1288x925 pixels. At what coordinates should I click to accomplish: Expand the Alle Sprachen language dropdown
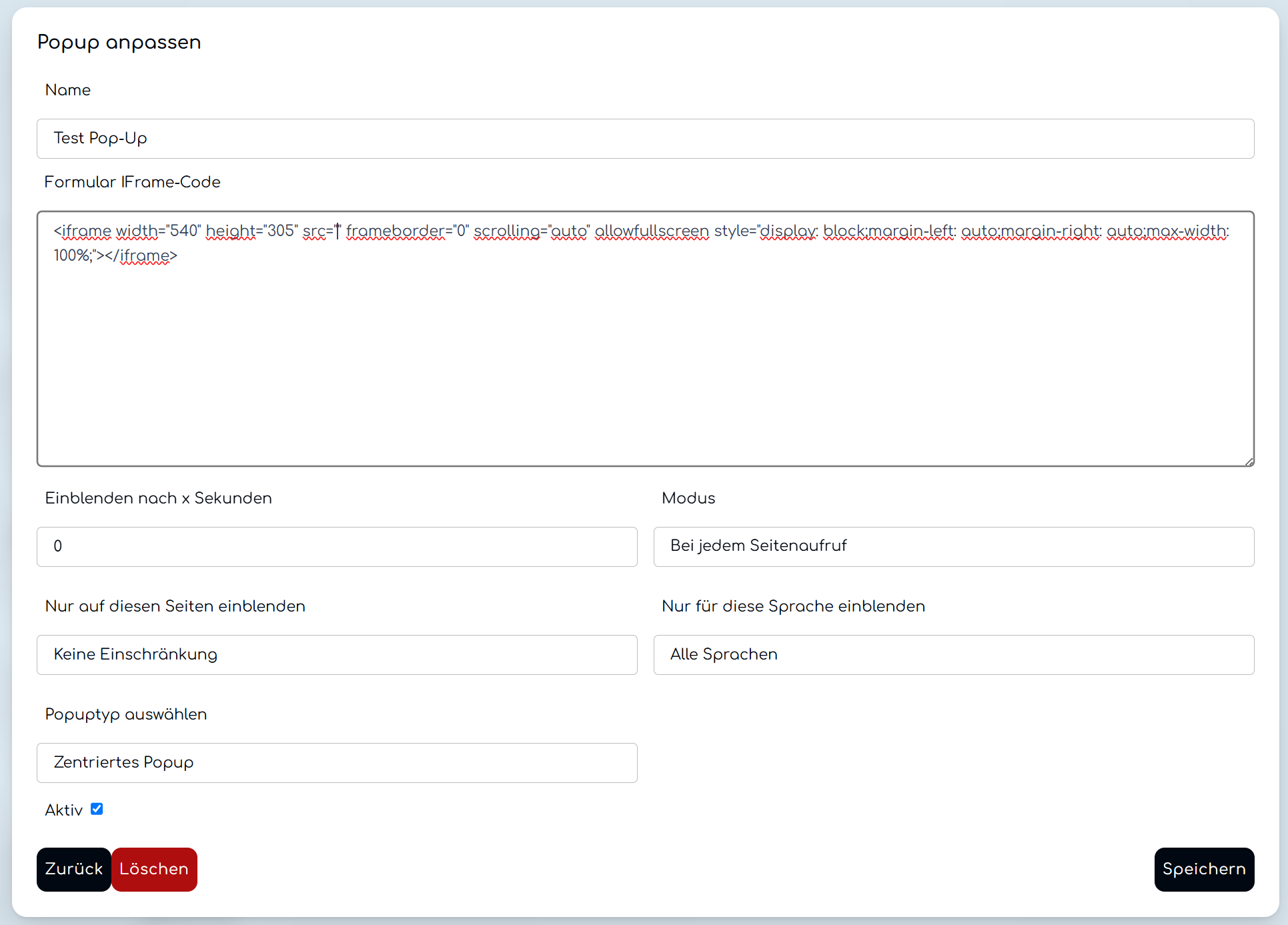(x=953, y=655)
